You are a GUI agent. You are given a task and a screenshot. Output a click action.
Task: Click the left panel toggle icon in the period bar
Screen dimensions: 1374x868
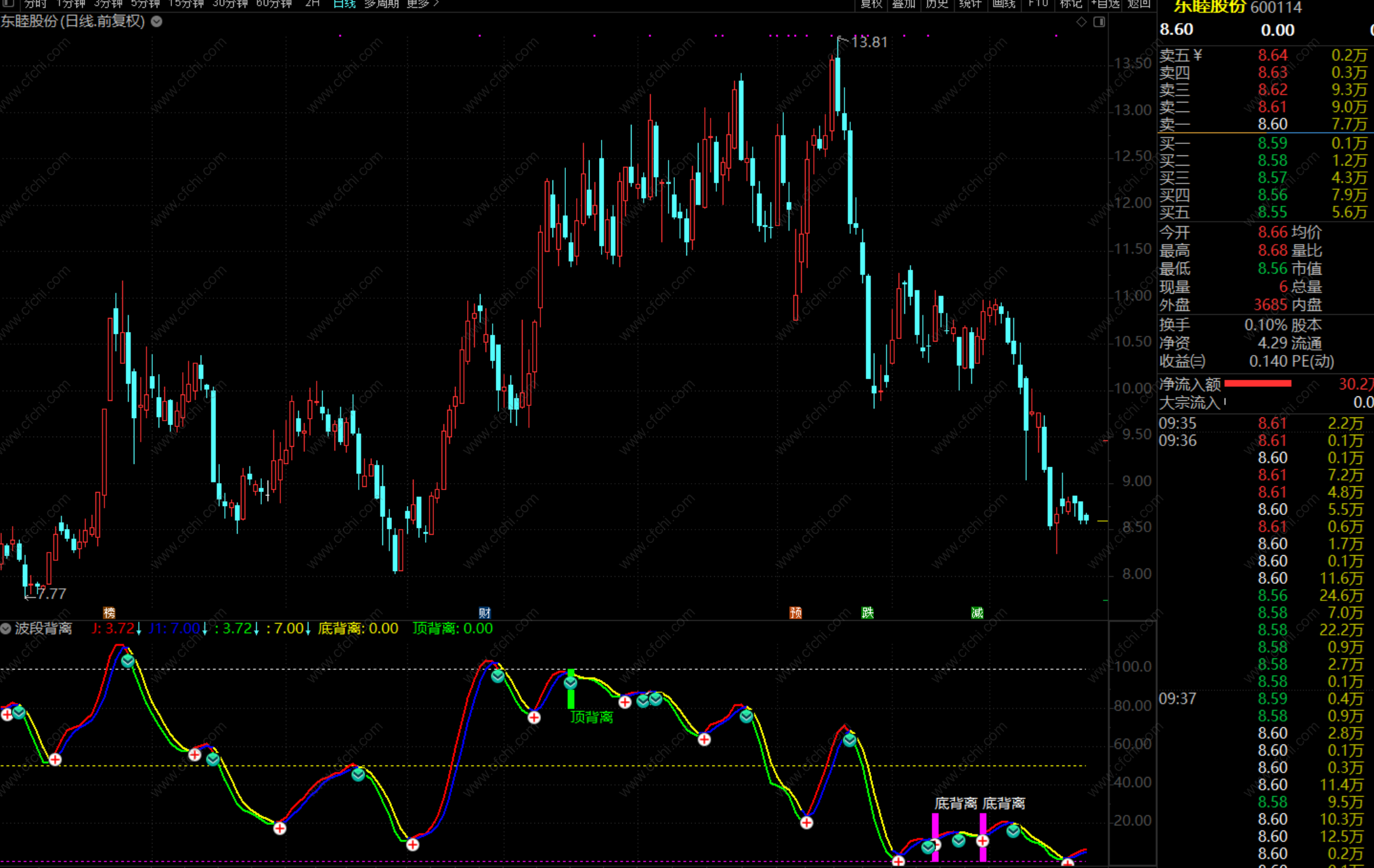pos(8,3)
